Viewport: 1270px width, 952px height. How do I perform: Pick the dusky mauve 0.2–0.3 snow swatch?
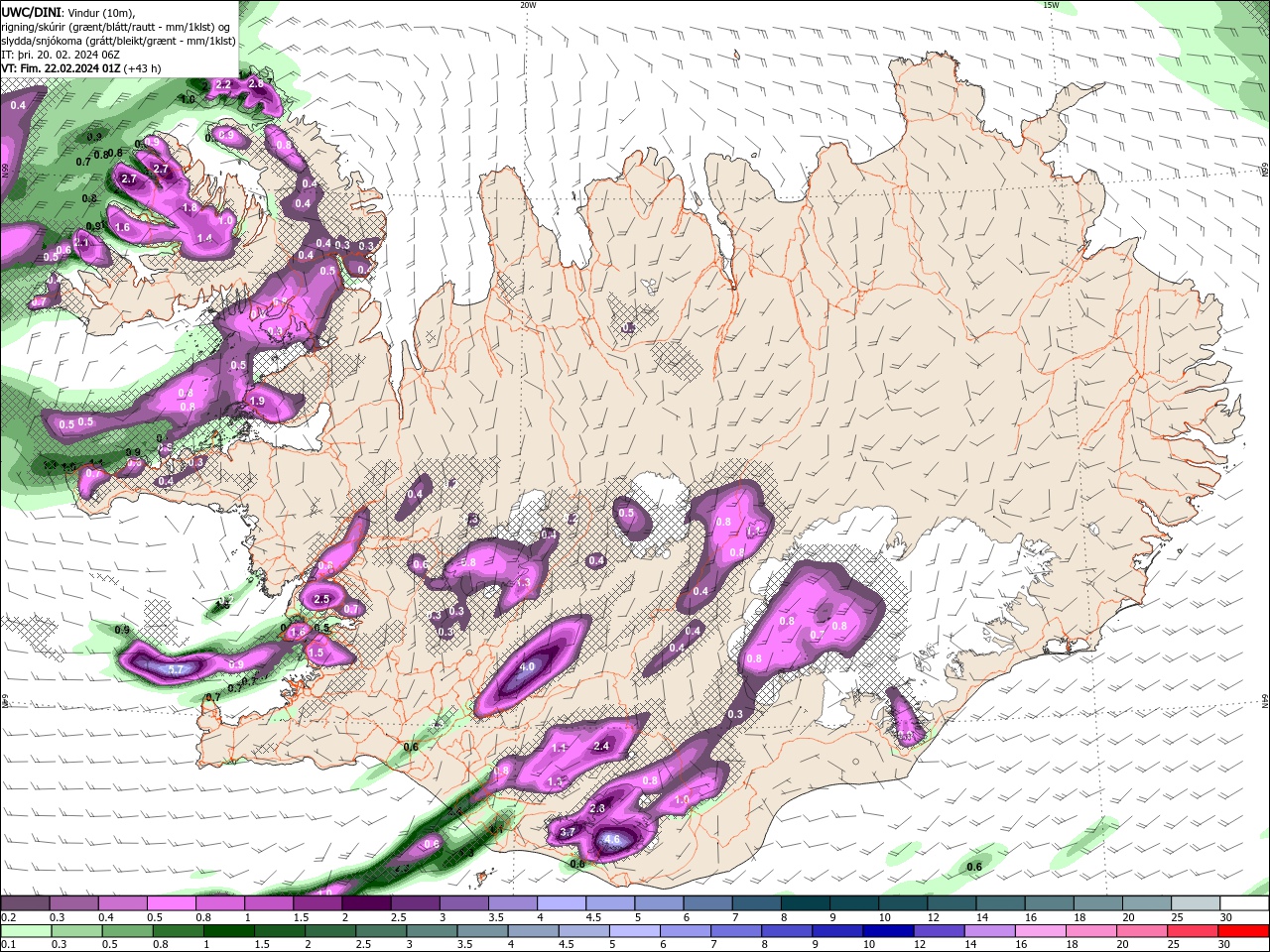click(x=25, y=903)
